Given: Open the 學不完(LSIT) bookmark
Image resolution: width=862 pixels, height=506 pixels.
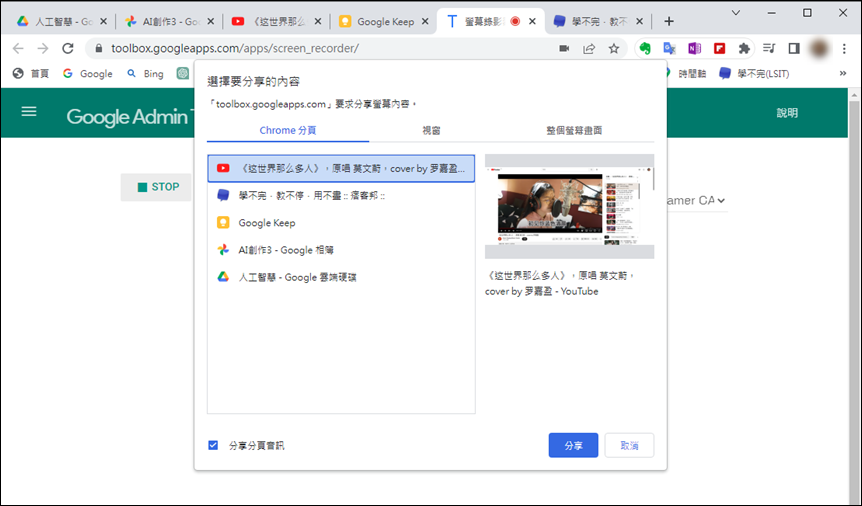Looking at the screenshot, I should point(755,74).
